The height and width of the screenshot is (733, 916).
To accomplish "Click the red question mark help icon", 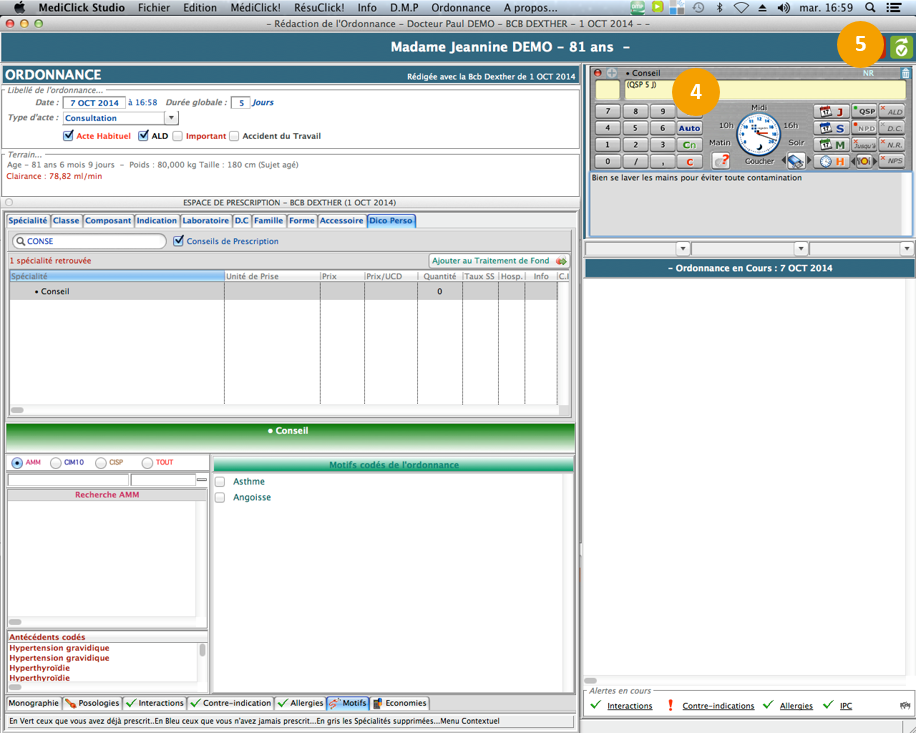I will pyautogui.click(x=721, y=161).
